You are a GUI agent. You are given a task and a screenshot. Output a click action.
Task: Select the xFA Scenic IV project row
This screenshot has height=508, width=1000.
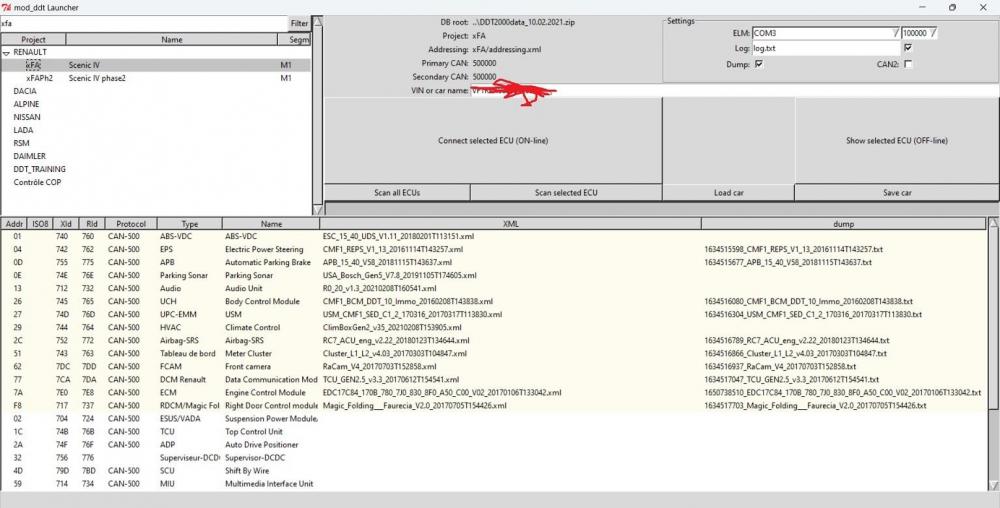point(156,65)
